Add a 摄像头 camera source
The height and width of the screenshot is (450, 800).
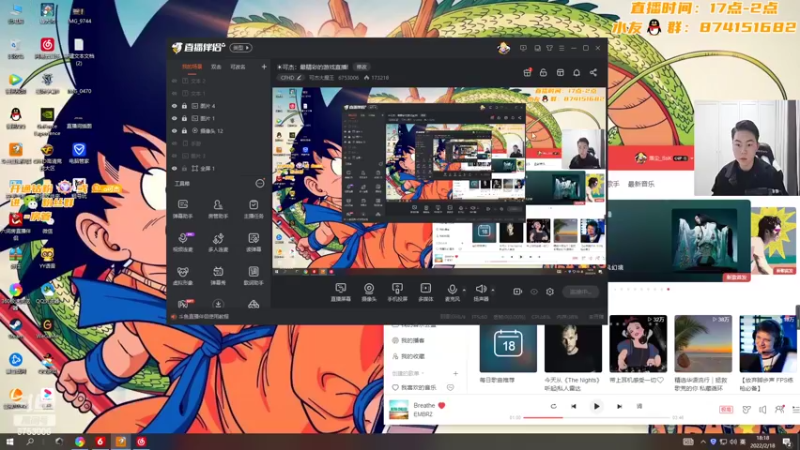point(369,292)
